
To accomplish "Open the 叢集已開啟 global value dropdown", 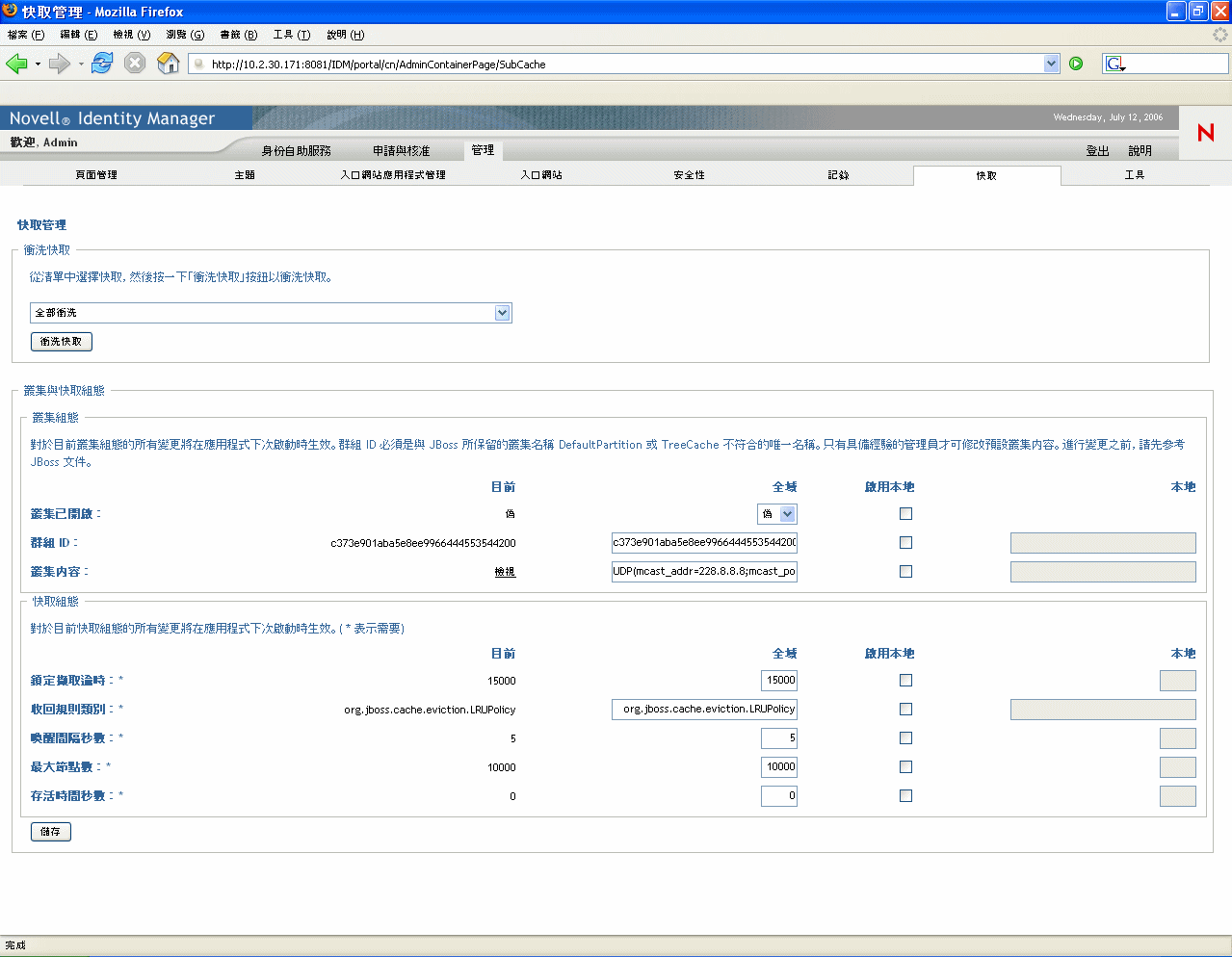I will [787, 514].
